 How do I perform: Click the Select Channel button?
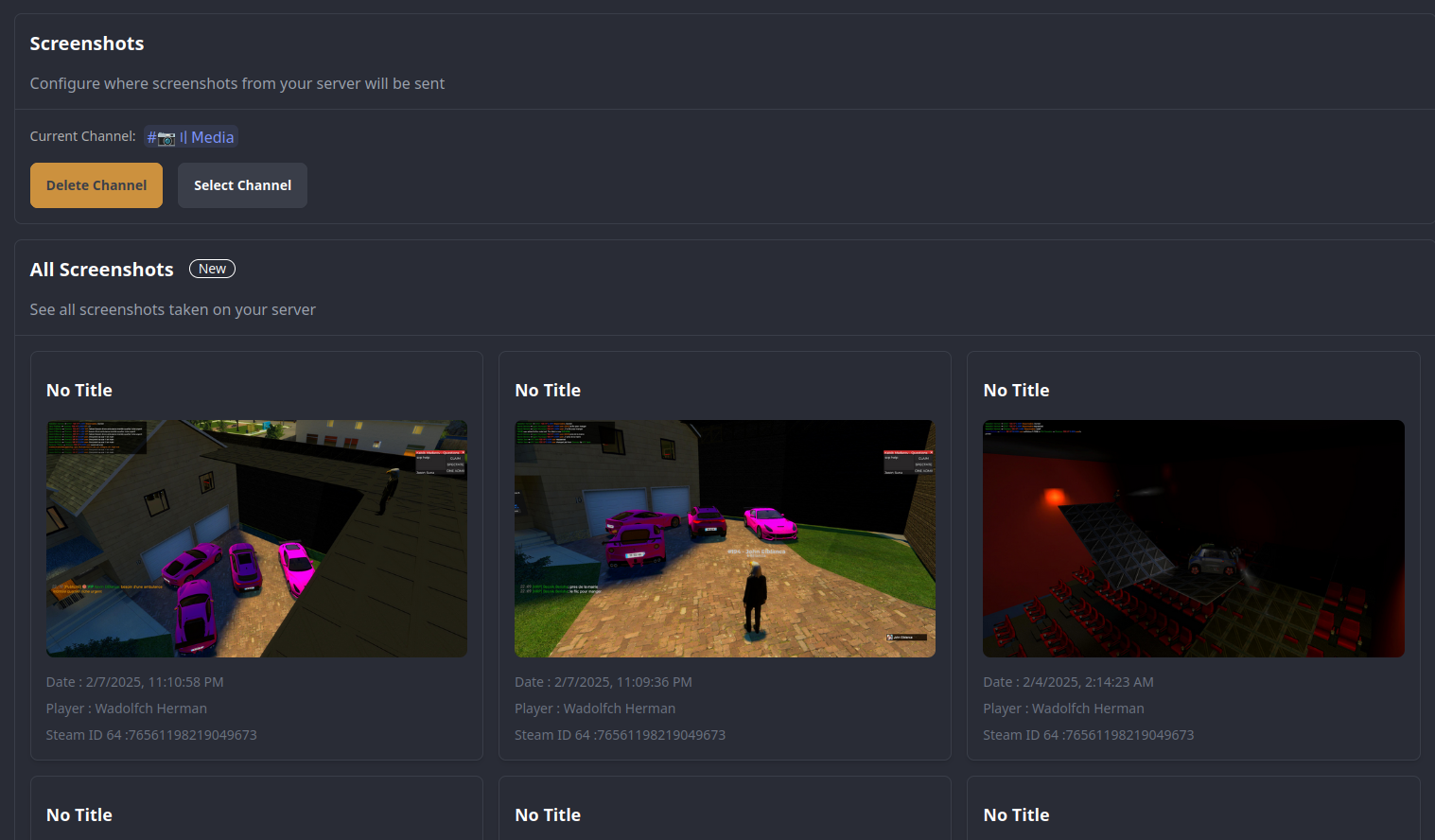click(242, 185)
